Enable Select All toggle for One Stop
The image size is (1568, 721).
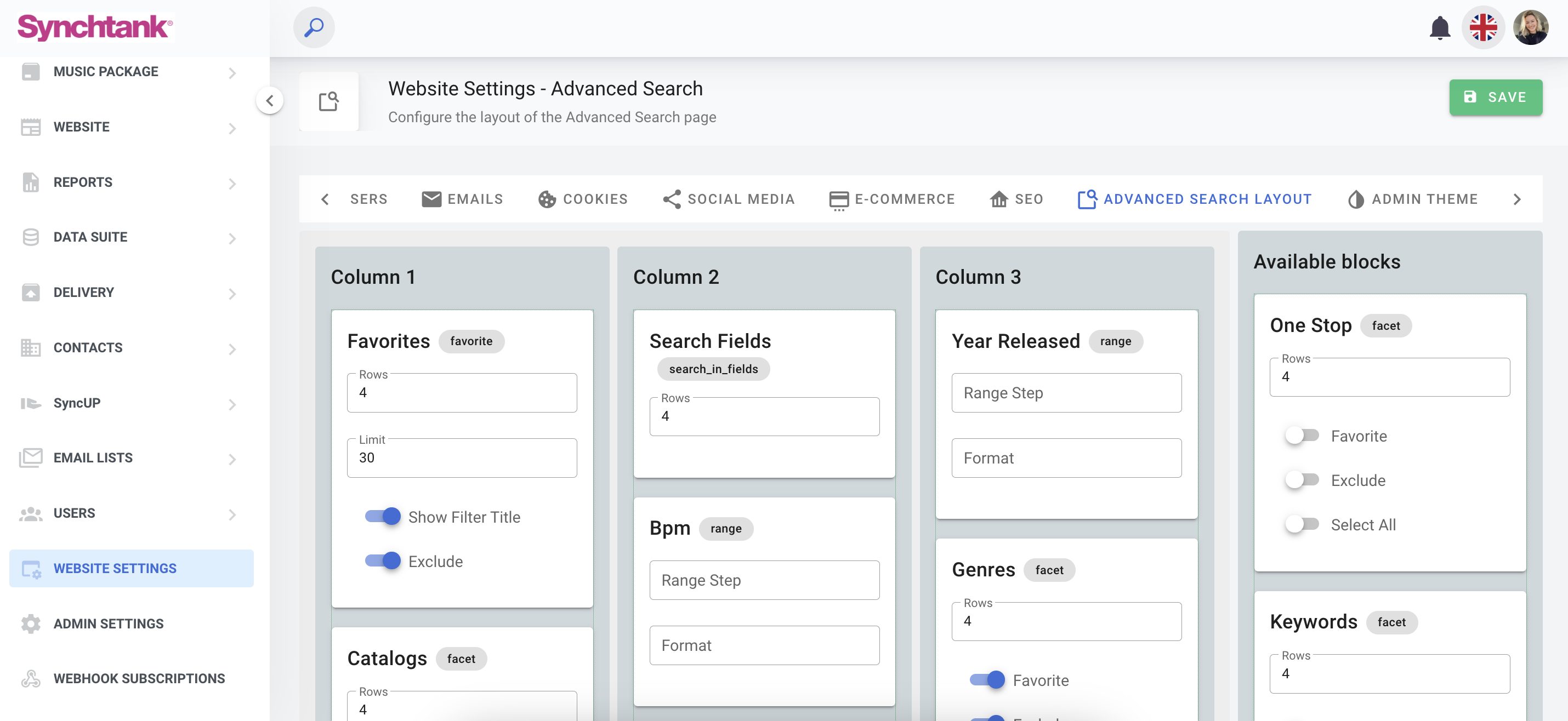pos(1302,524)
